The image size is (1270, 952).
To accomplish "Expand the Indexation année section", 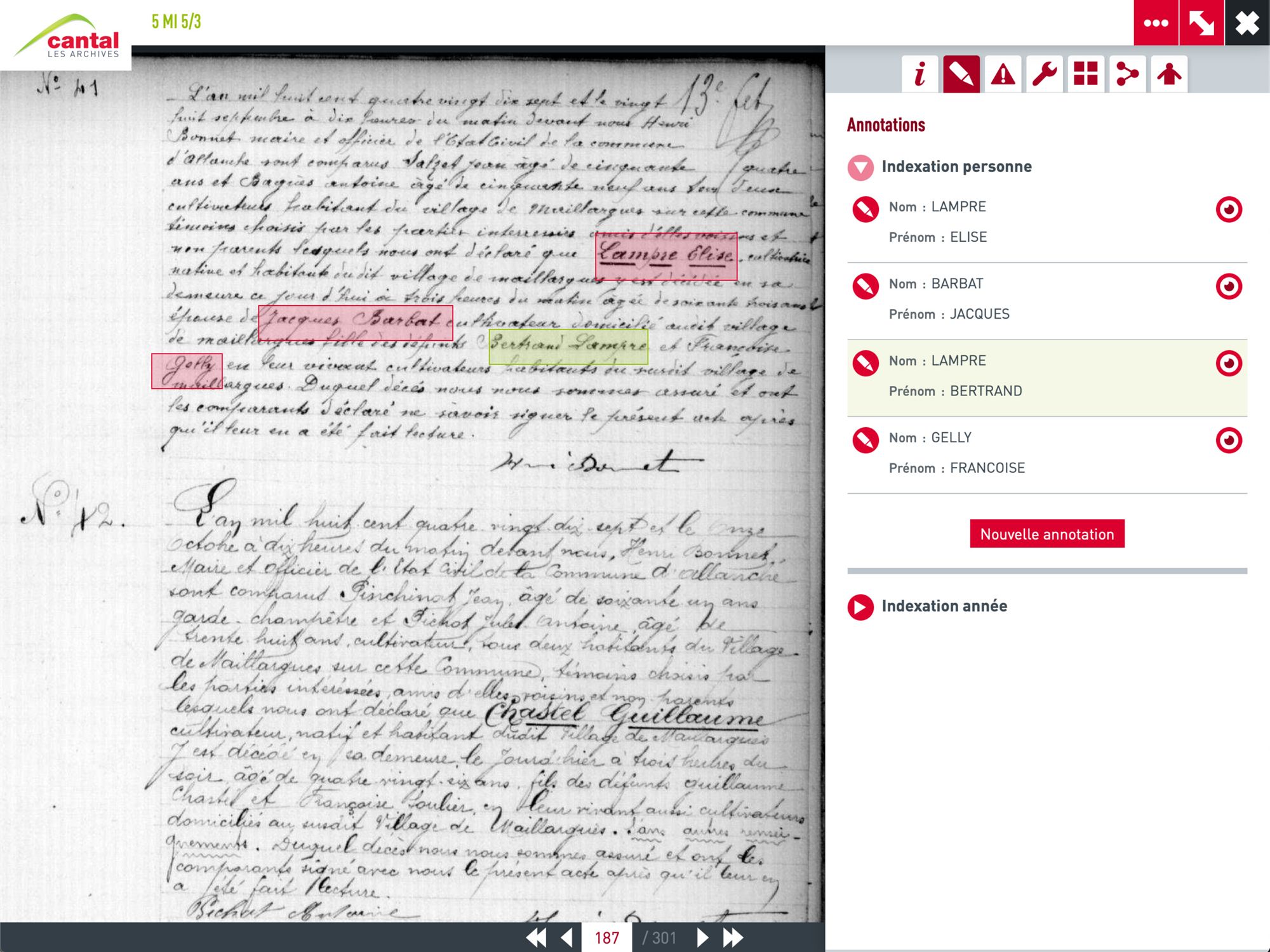I will 860,607.
